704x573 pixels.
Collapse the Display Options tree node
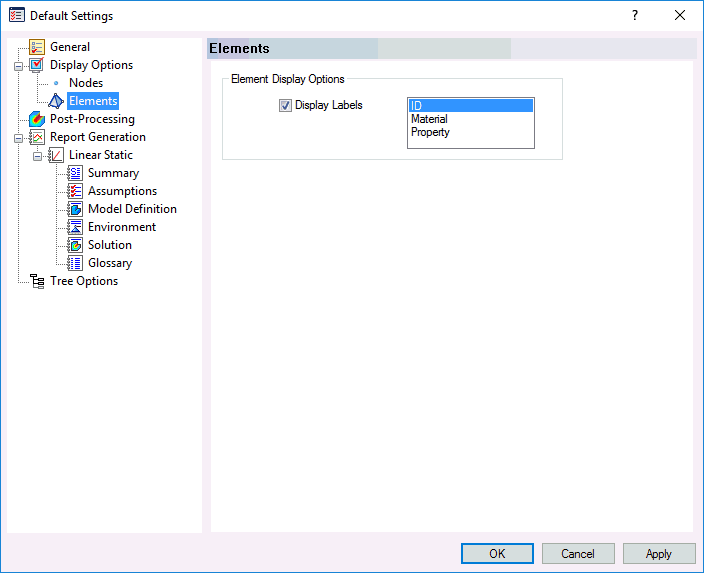tap(18, 66)
